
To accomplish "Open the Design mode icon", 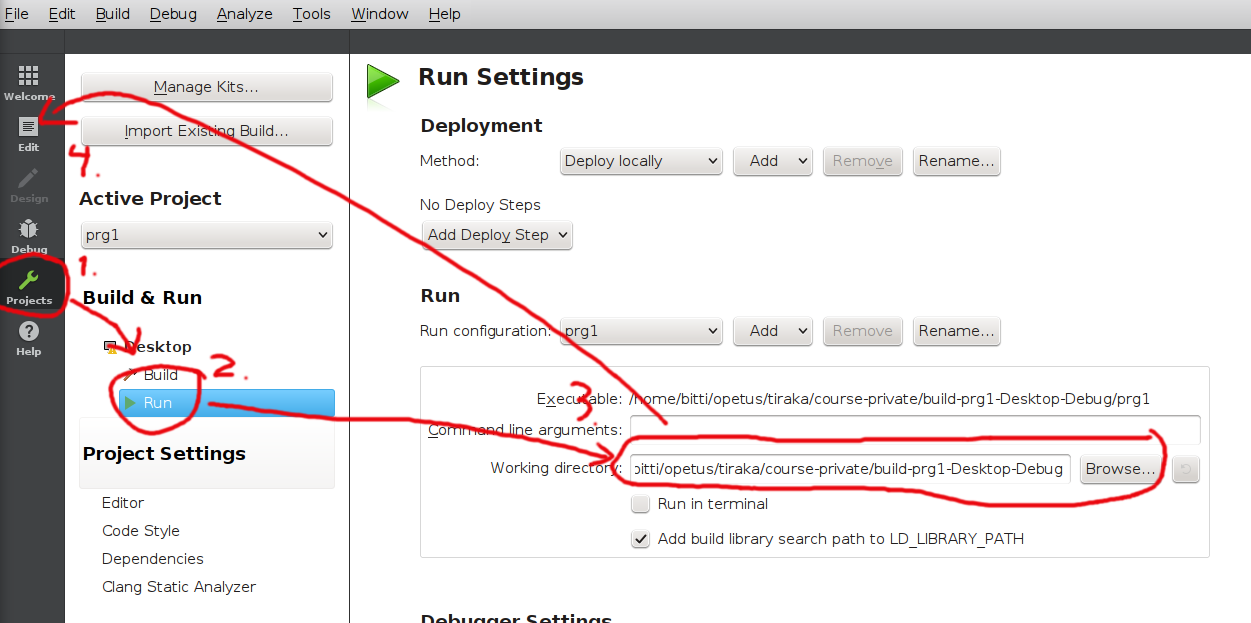I will click(x=29, y=184).
